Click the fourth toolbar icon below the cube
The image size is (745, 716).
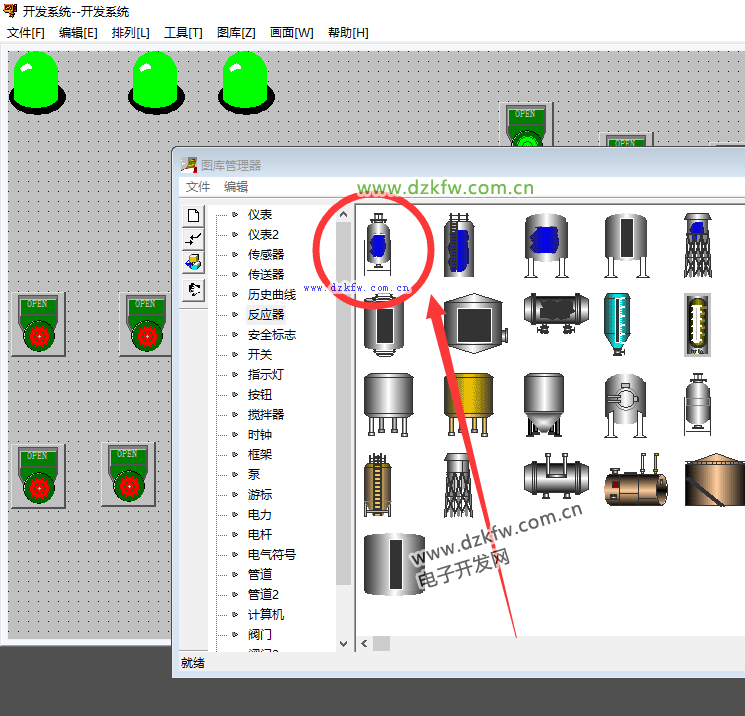point(194,289)
